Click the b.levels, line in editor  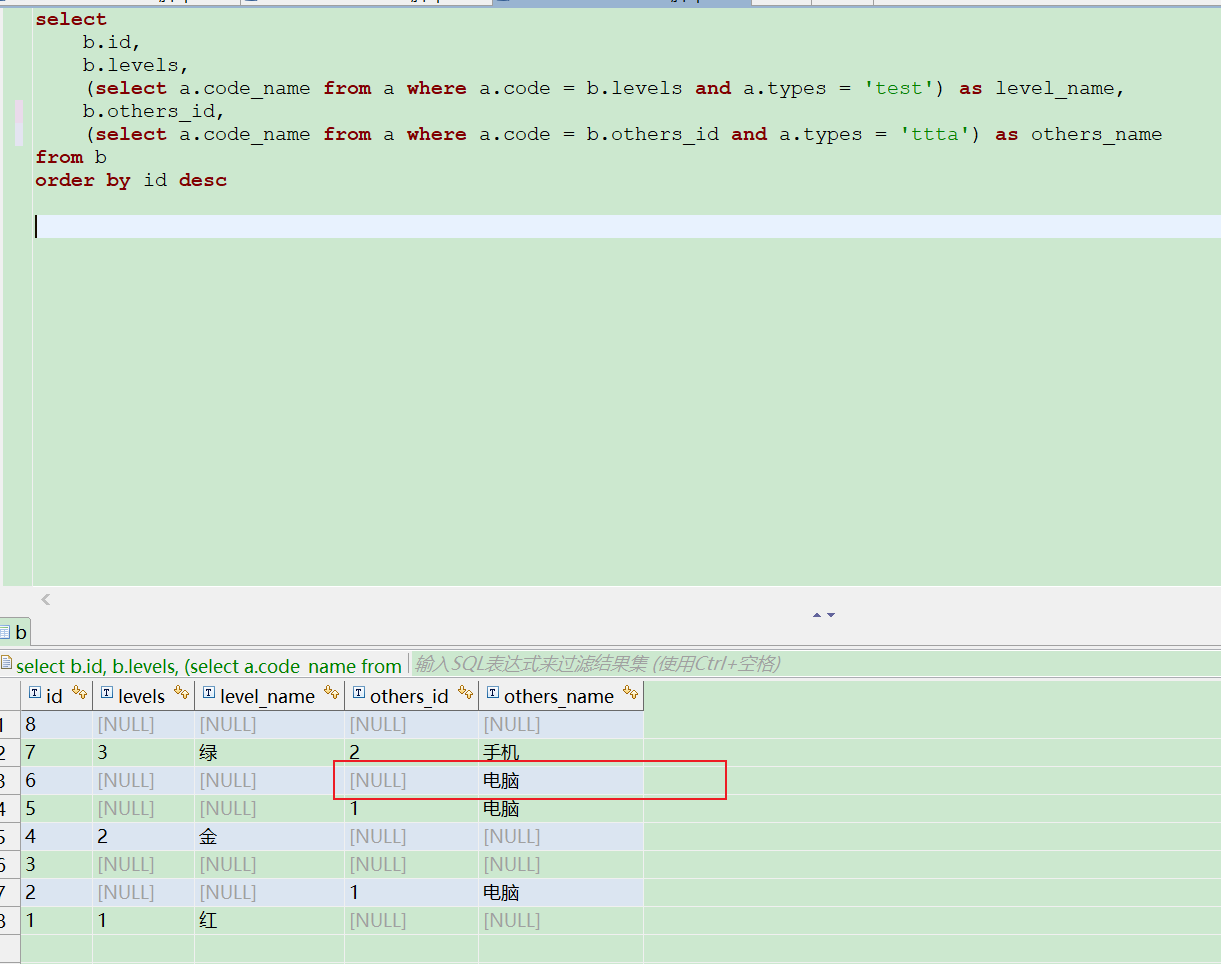pyautogui.click(x=136, y=65)
